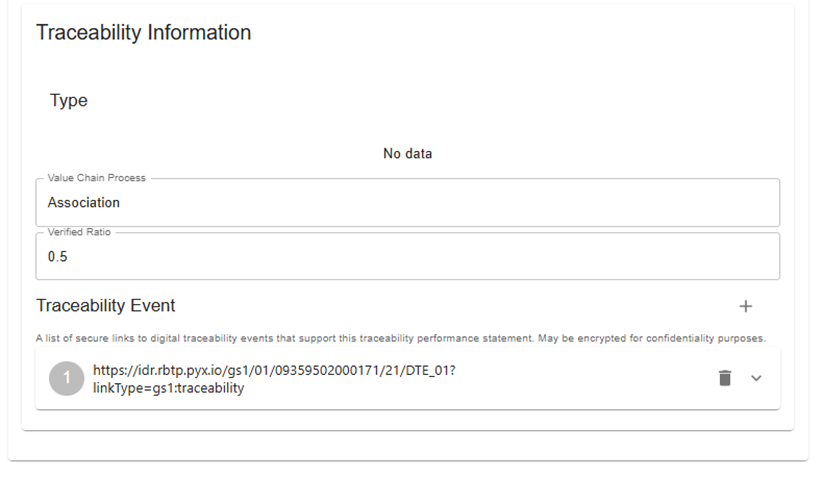
Task: Delete the DTE_01 traceability event
Action: 725,377
